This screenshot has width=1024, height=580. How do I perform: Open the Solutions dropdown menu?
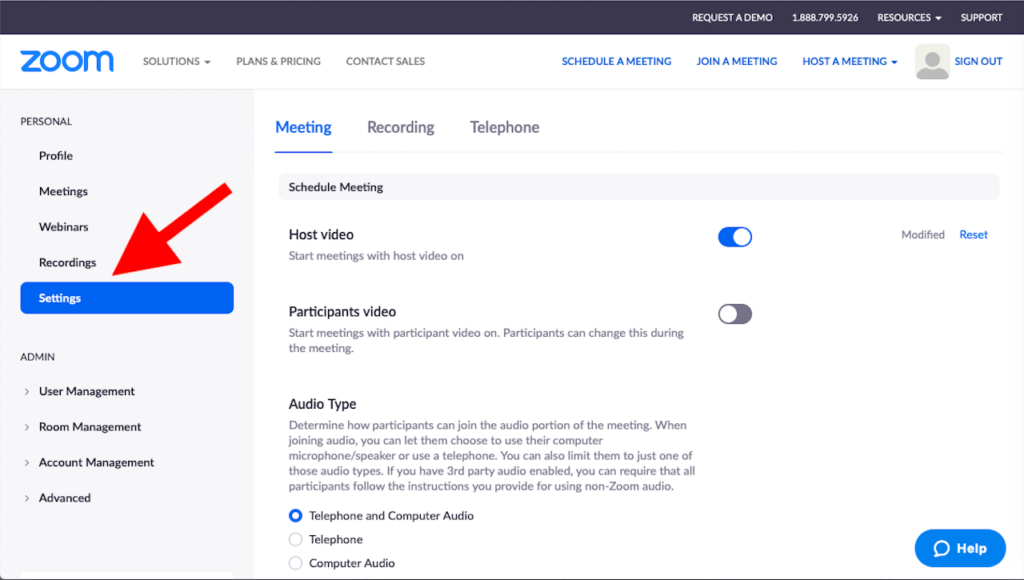pos(176,61)
